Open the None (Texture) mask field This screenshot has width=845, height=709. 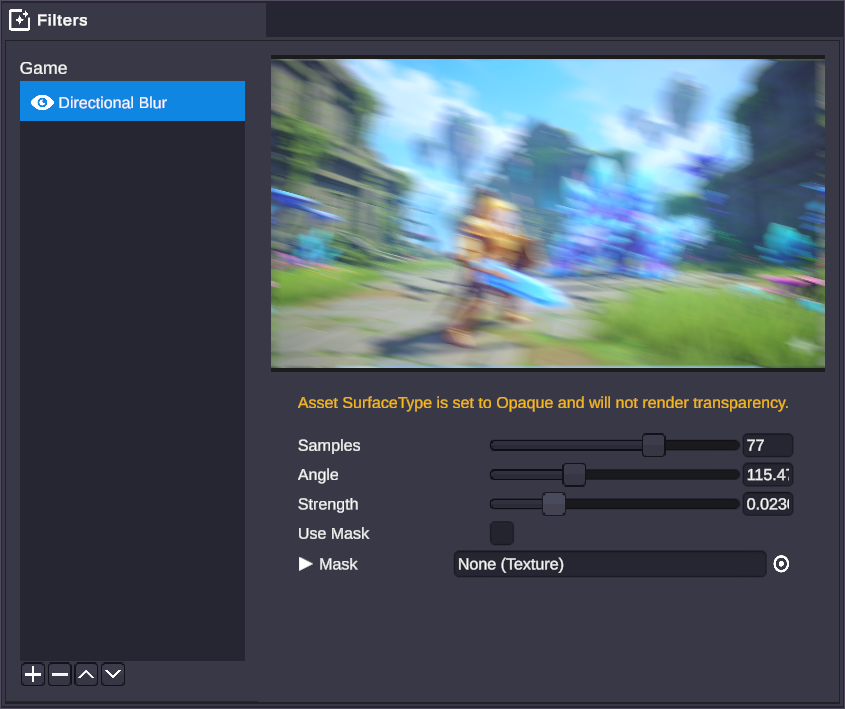[x=609, y=564]
